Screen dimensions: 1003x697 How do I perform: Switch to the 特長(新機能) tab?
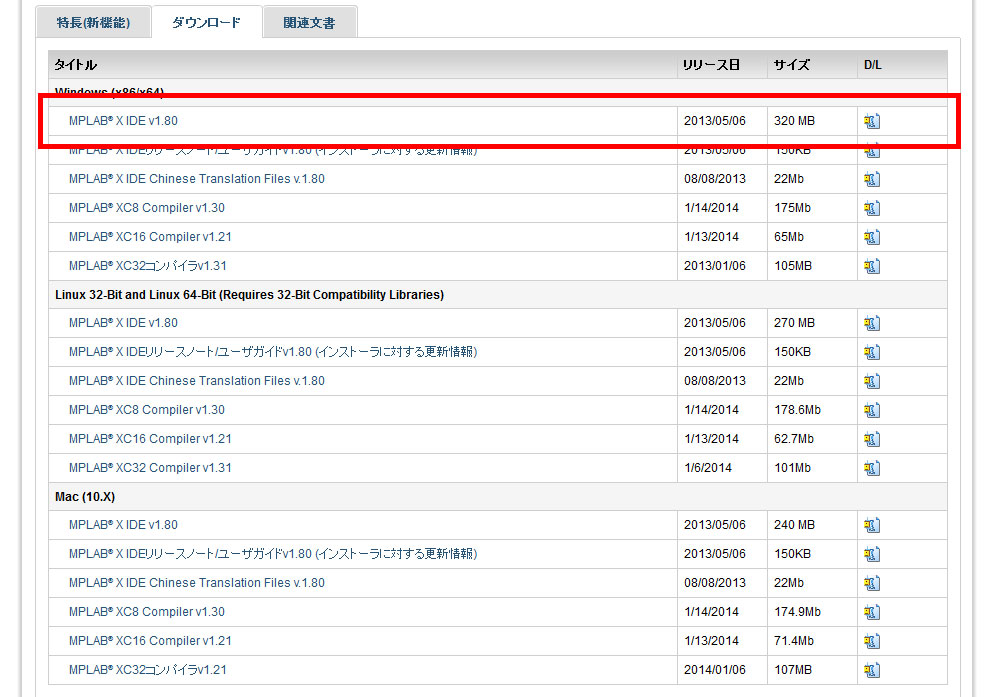(x=93, y=22)
